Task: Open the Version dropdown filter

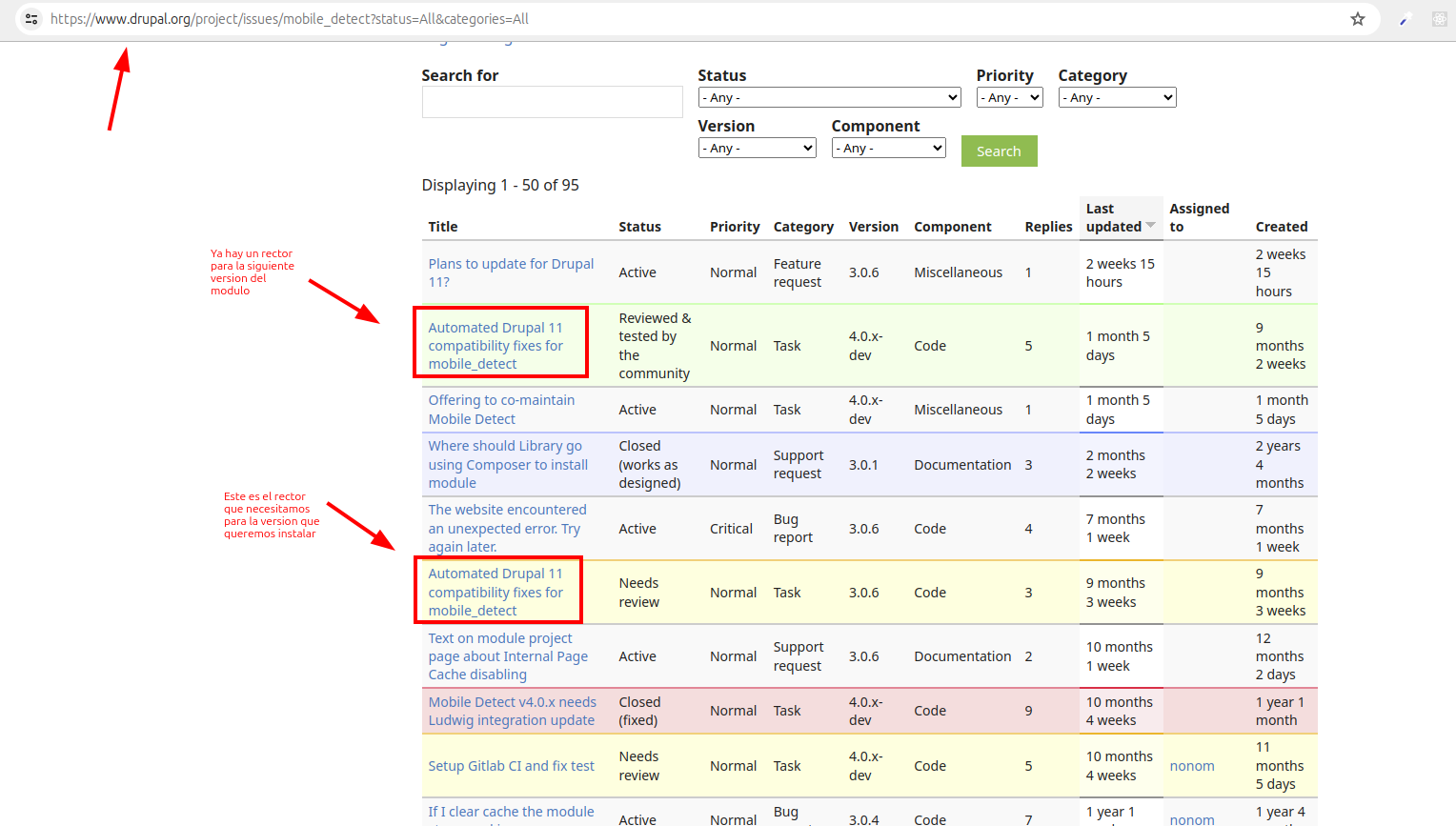Action: pyautogui.click(x=758, y=148)
